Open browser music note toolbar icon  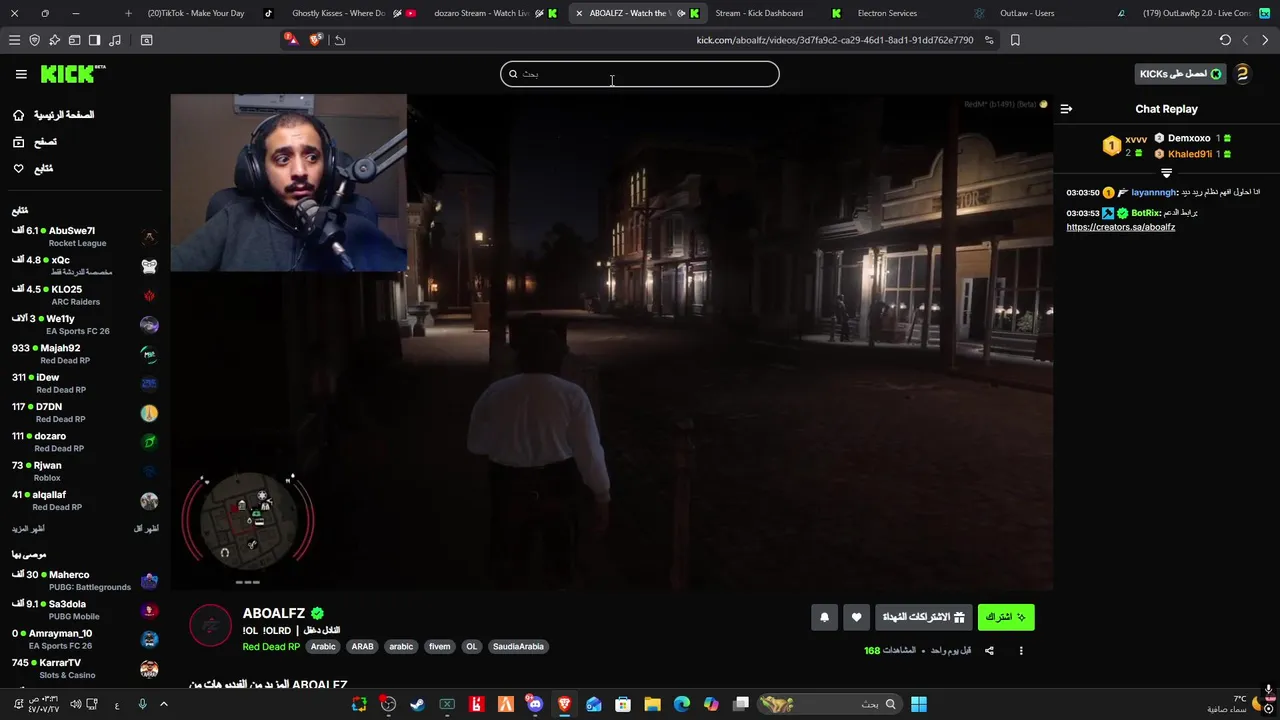pos(114,40)
